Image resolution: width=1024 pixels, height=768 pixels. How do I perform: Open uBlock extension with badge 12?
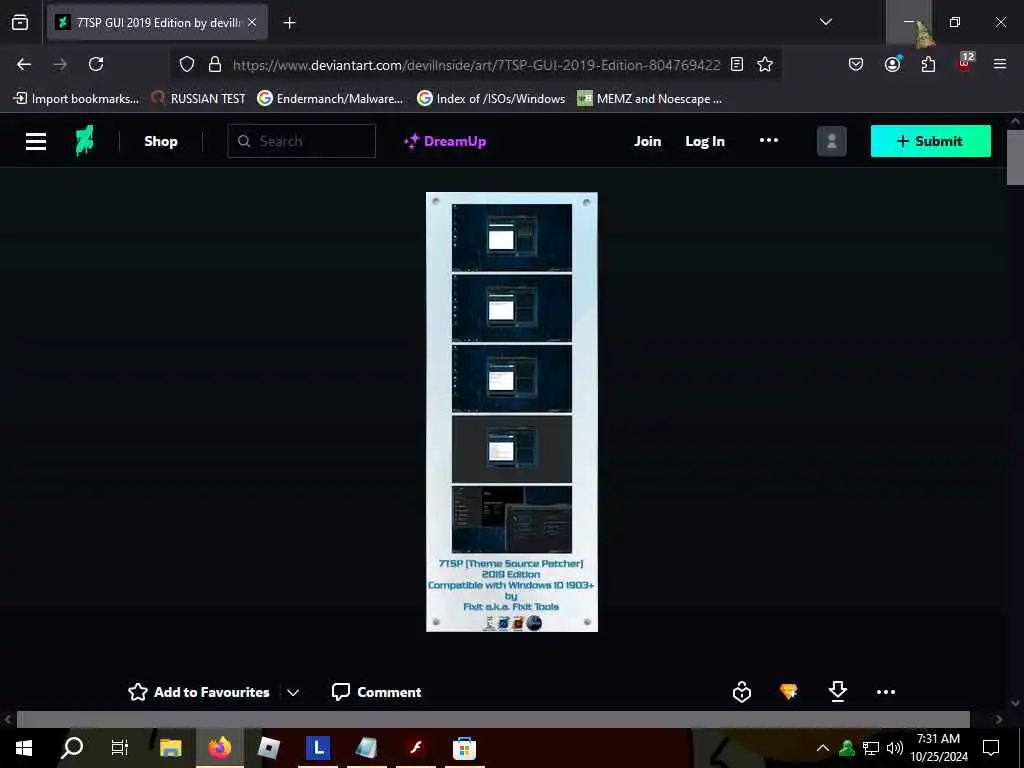(x=965, y=63)
